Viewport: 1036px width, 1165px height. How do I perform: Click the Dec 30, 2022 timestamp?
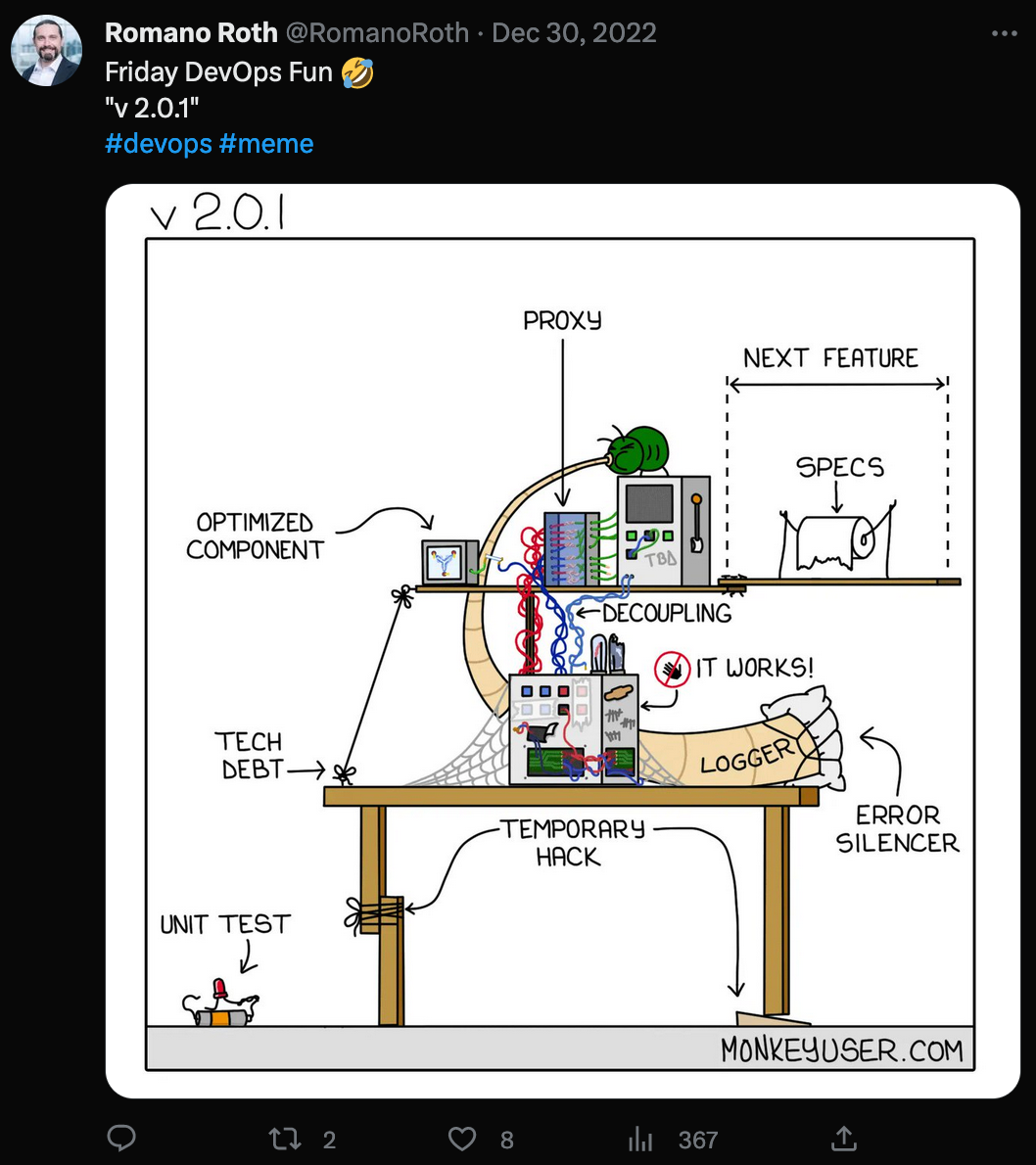(574, 33)
